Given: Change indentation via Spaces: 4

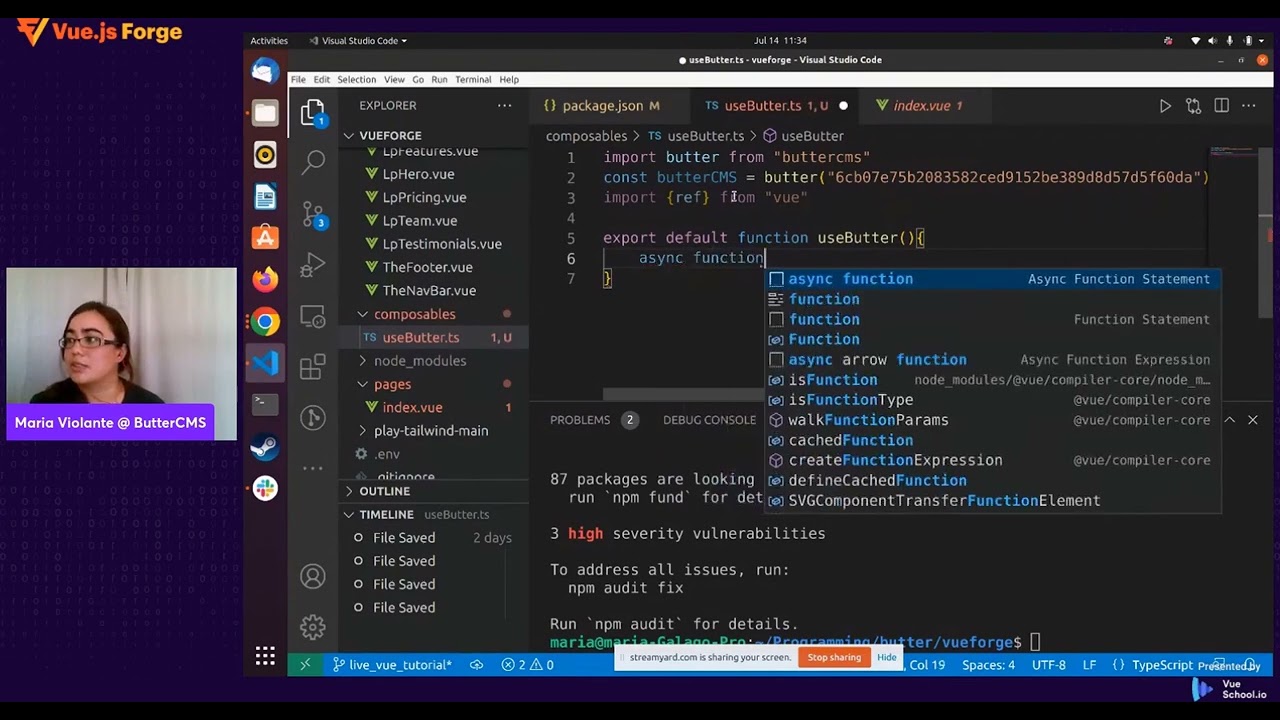Looking at the screenshot, I should point(988,664).
